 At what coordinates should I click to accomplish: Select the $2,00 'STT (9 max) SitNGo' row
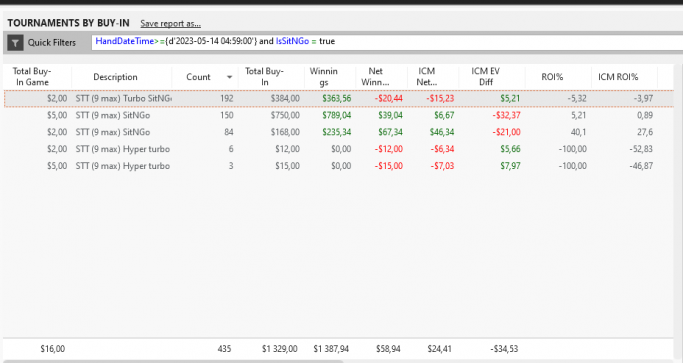pyautogui.click(x=339, y=132)
